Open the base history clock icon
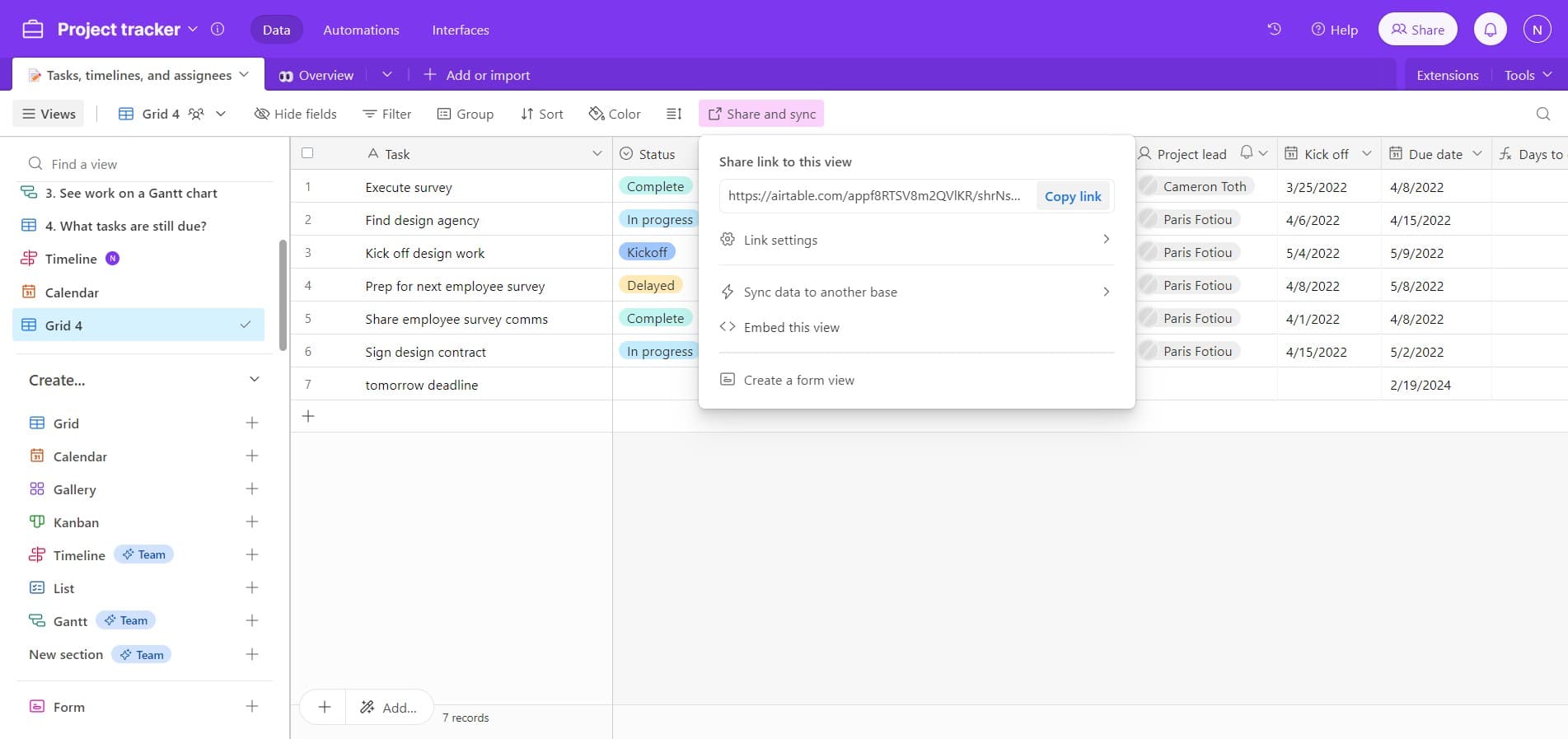Screen dimensions: 1568x739 1274,30
